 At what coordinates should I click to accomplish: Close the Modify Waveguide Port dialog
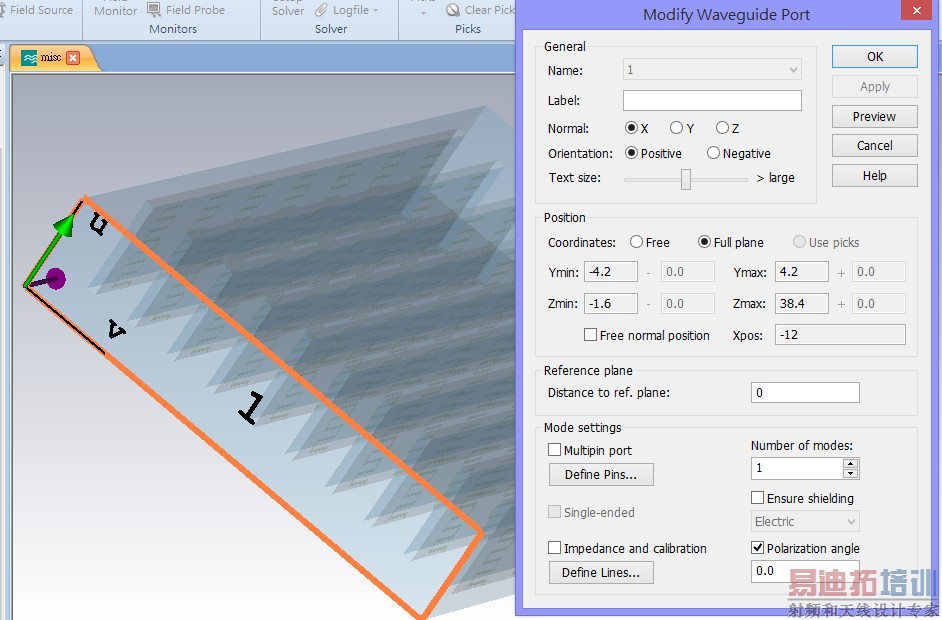click(x=917, y=10)
